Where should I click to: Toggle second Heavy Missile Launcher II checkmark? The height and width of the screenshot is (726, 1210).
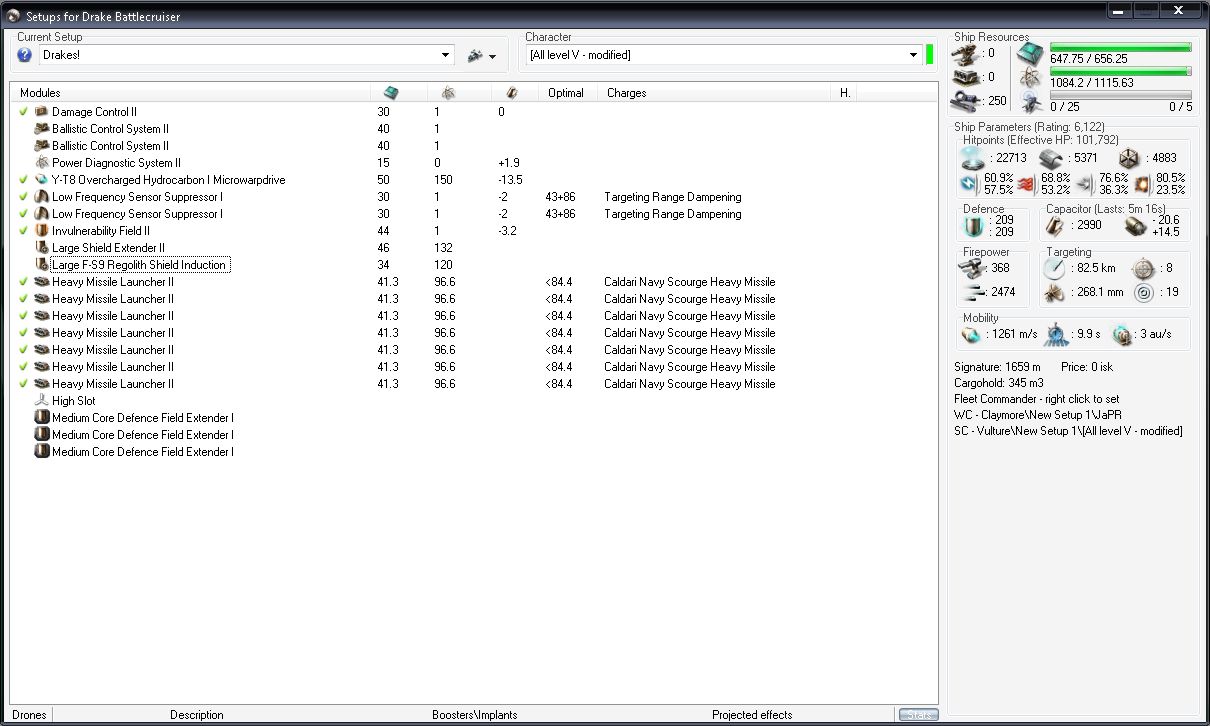[x=24, y=299]
